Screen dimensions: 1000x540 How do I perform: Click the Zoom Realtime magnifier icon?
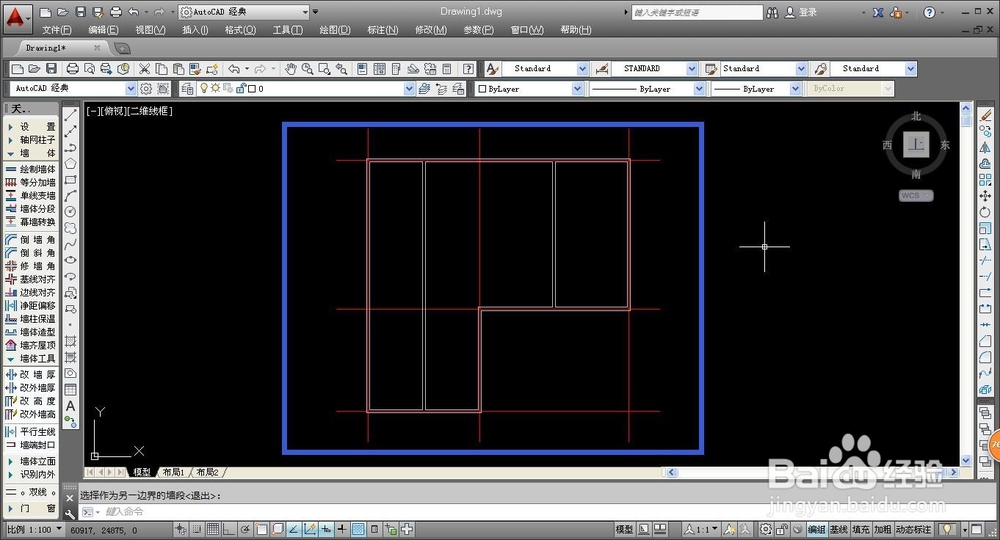coord(307,69)
